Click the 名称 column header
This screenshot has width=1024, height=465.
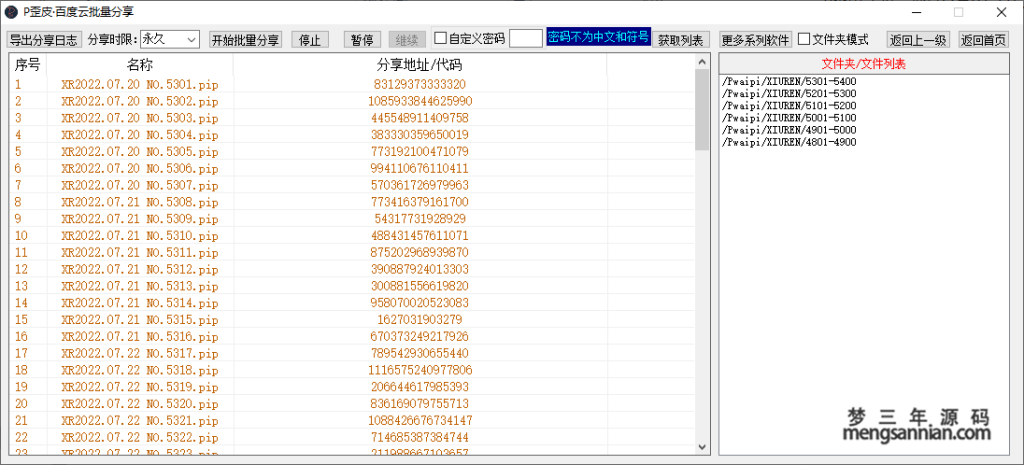[x=140, y=65]
